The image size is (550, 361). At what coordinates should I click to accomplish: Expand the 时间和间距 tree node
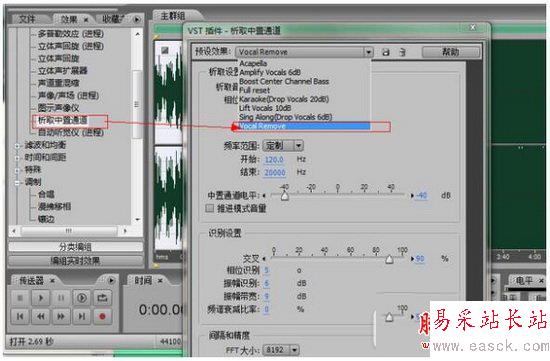17,158
